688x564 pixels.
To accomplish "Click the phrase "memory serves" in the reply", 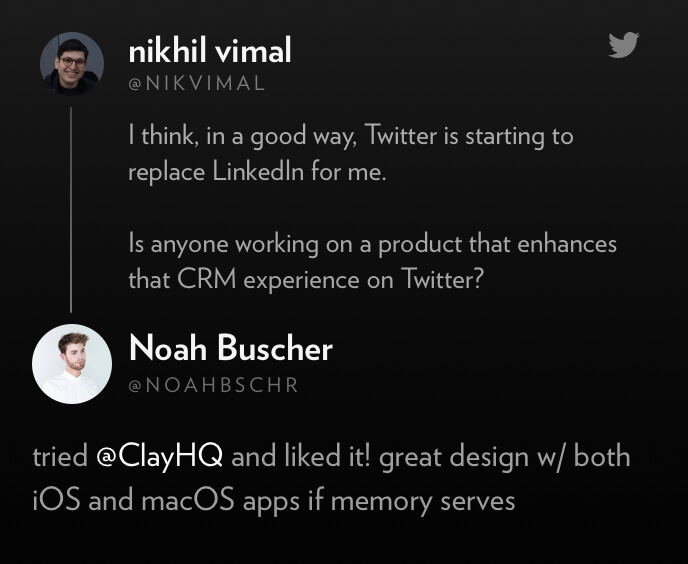I will pyautogui.click(x=422, y=499).
